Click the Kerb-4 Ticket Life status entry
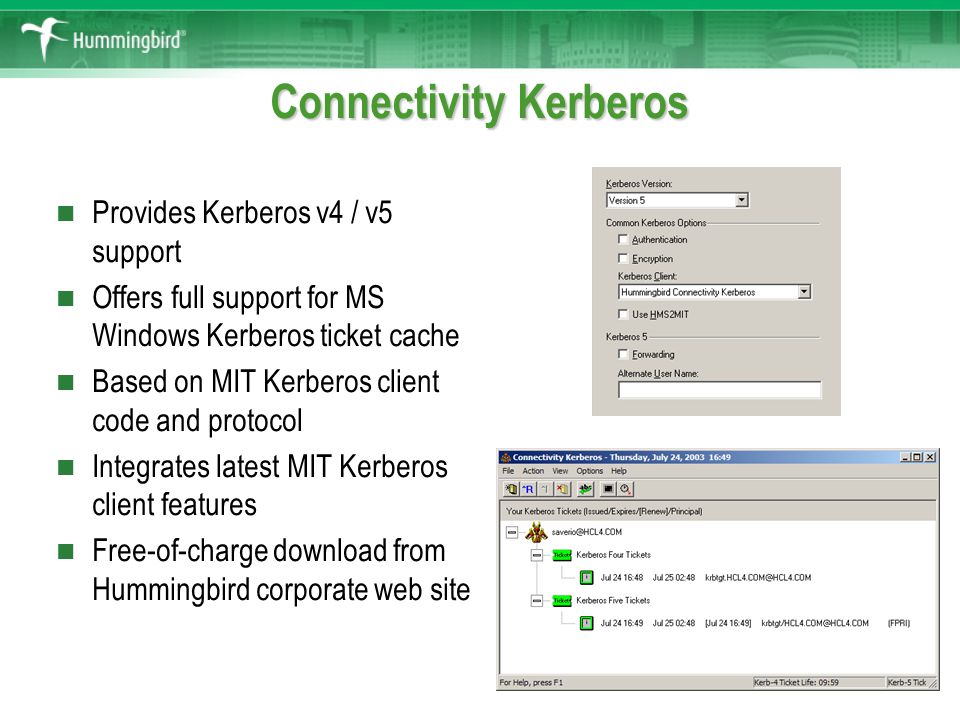Viewport: 960px width, 720px height. (819, 683)
